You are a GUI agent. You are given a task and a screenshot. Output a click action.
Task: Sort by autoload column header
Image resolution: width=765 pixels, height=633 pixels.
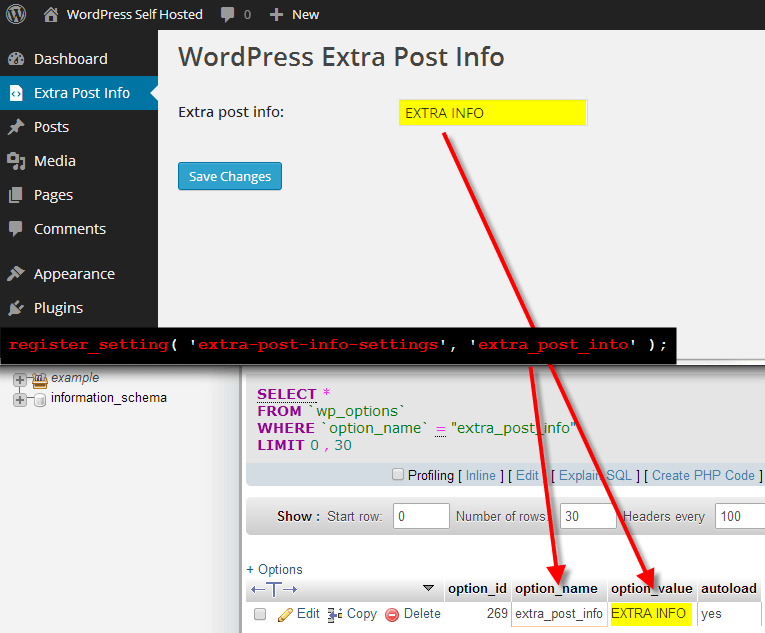tap(729, 589)
